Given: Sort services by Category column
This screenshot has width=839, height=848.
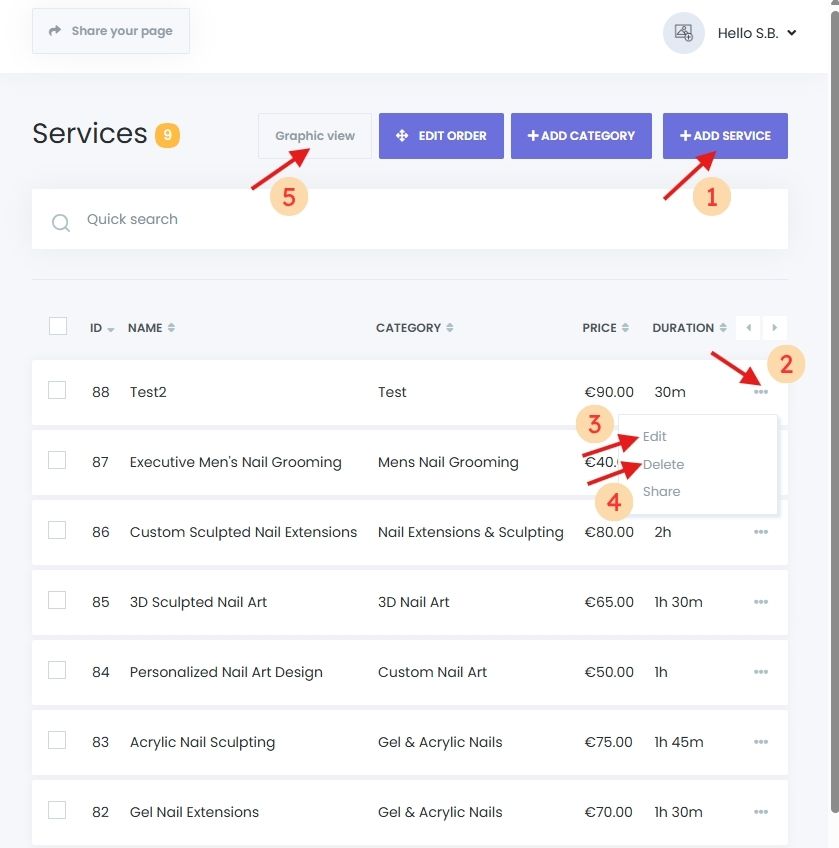Looking at the screenshot, I should point(414,328).
